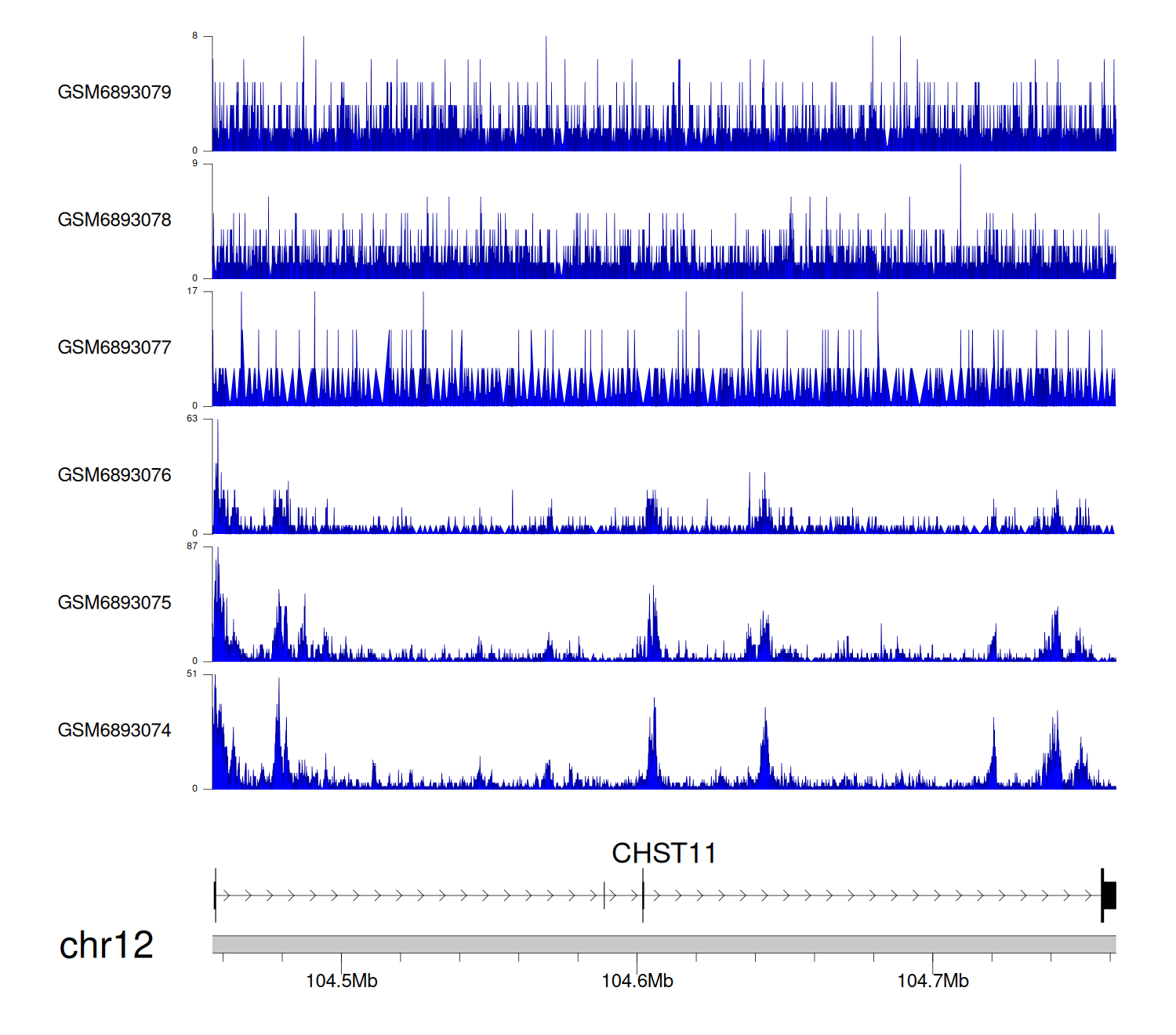
Task: Select the GSM6893076 track label
Action: [114, 475]
